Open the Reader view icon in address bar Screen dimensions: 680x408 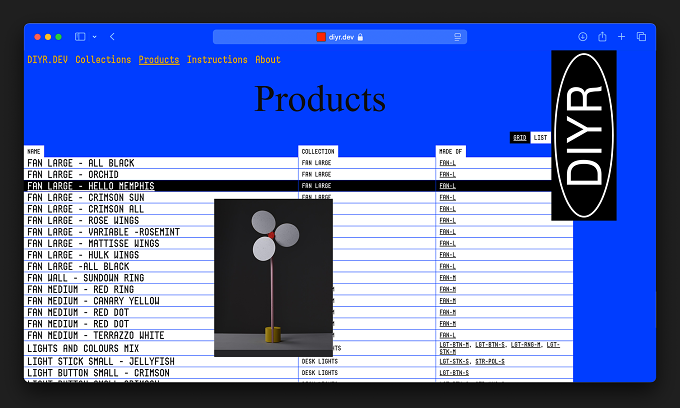(457, 37)
